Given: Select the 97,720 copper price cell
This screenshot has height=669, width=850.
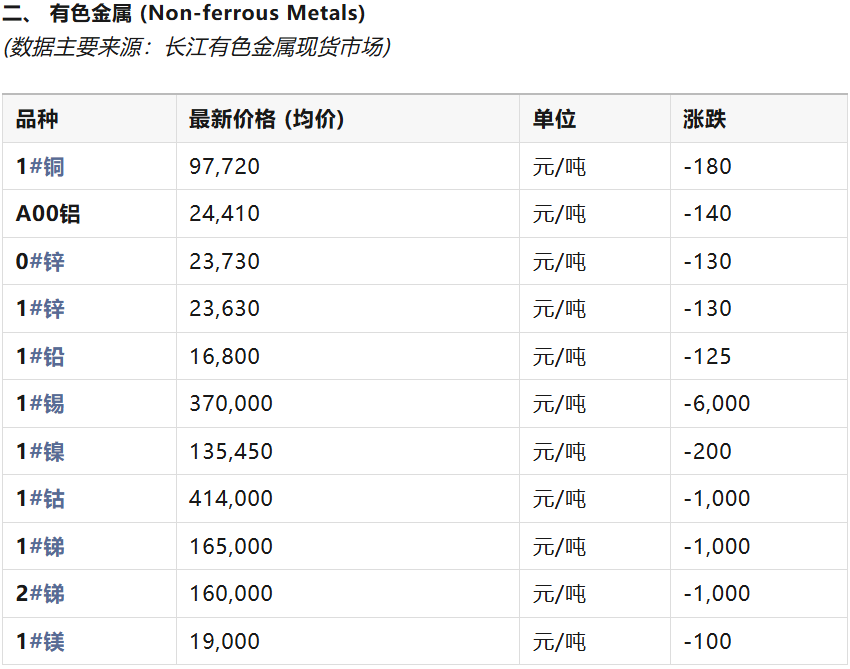Looking at the screenshot, I should tap(224, 167).
